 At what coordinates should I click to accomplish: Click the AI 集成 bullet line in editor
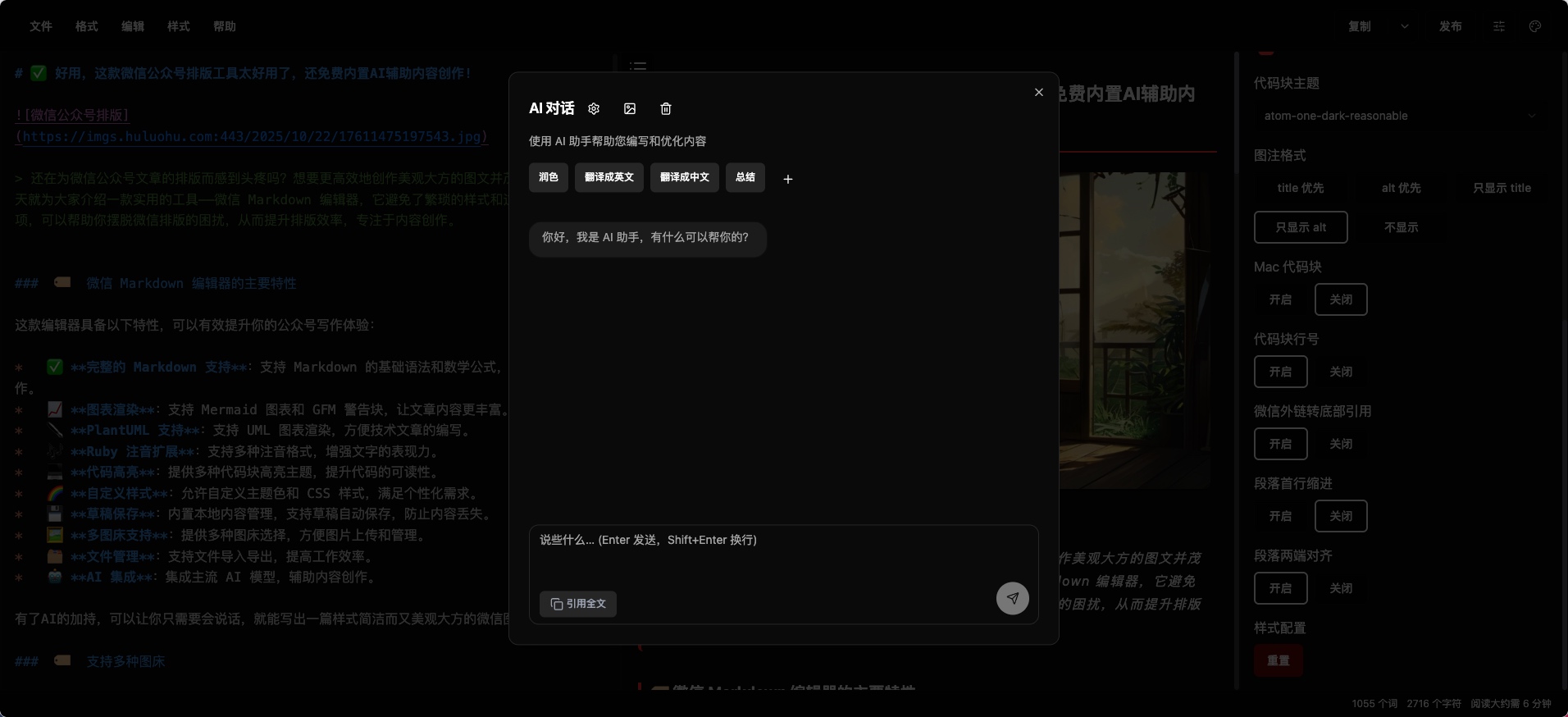tap(197, 577)
